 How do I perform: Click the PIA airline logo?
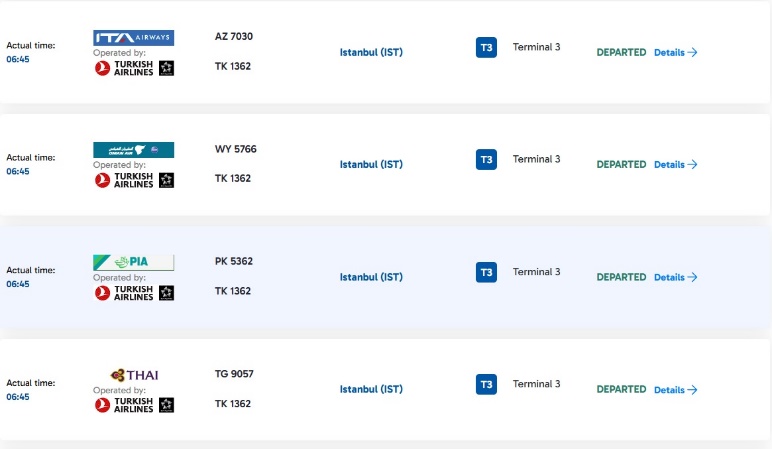point(133,263)
